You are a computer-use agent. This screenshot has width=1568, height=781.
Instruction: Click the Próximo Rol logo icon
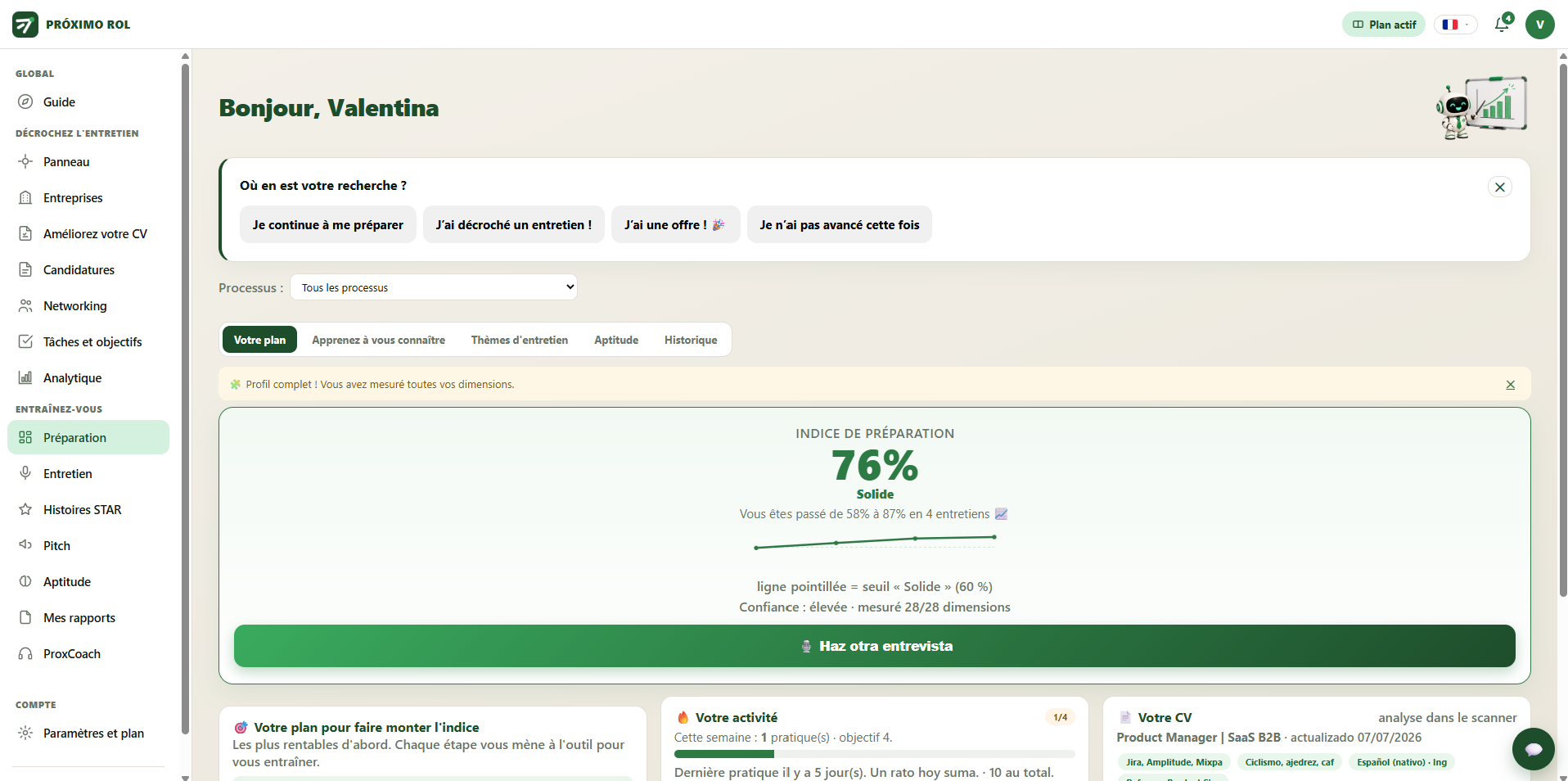pyautogui.click(x=25, y=25)
